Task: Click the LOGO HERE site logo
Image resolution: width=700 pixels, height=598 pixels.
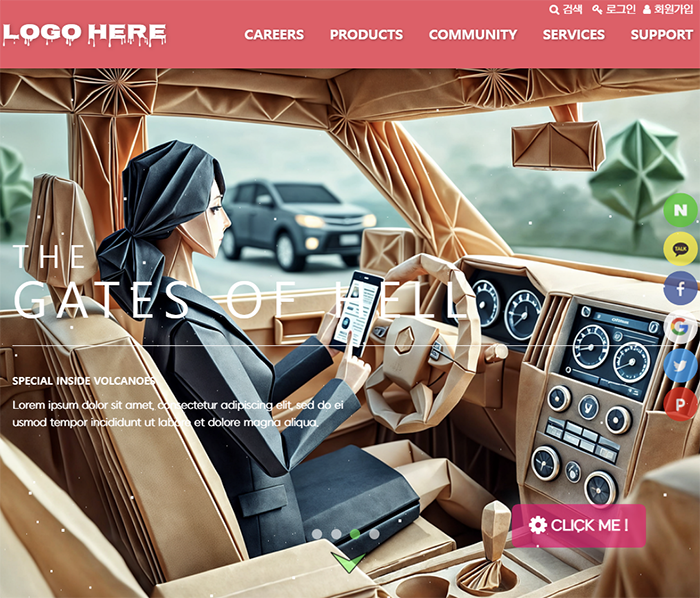Action: point(84,35)
